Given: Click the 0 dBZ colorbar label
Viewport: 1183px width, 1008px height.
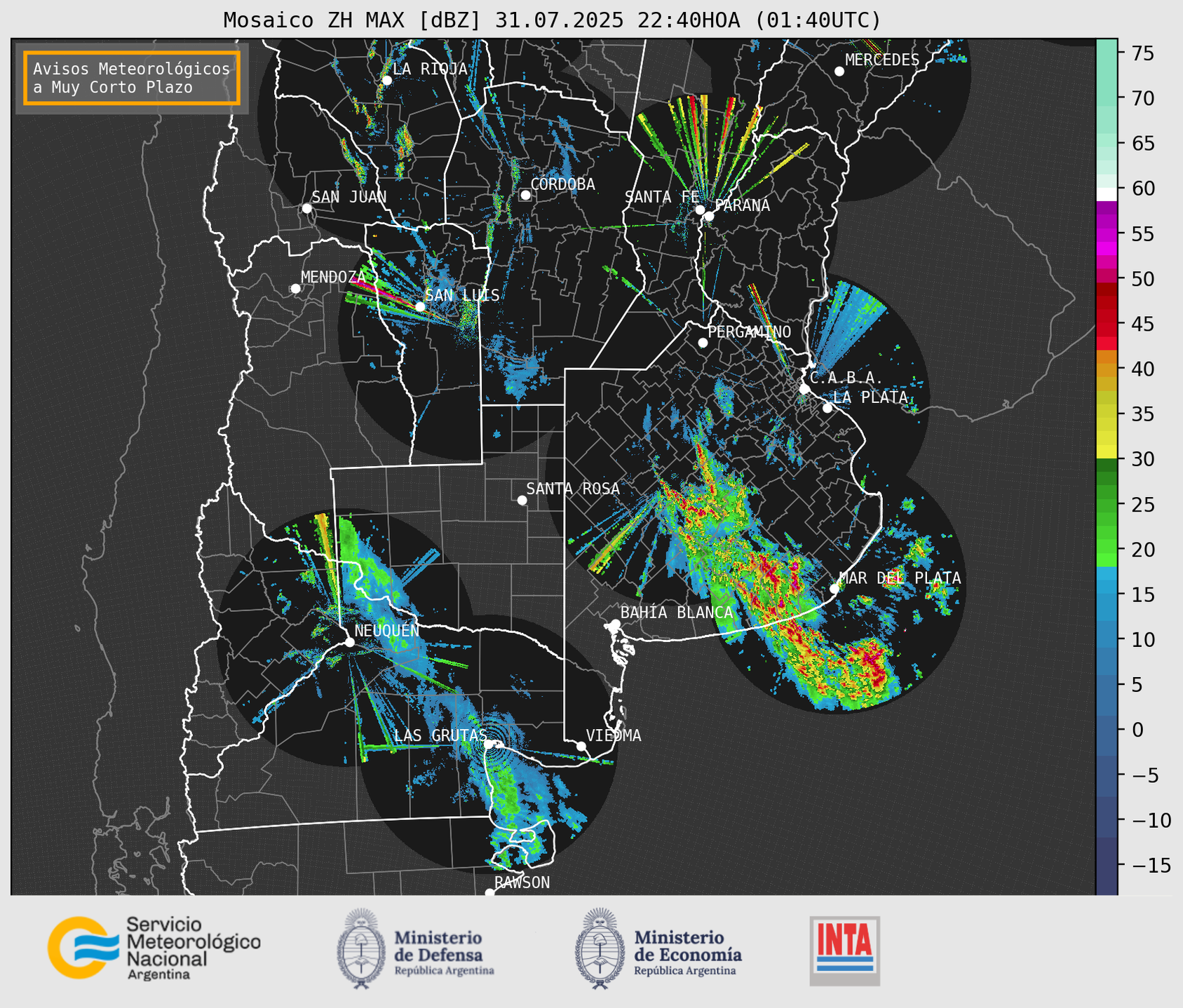Looking at the screenshot, I should point(1136,730).
